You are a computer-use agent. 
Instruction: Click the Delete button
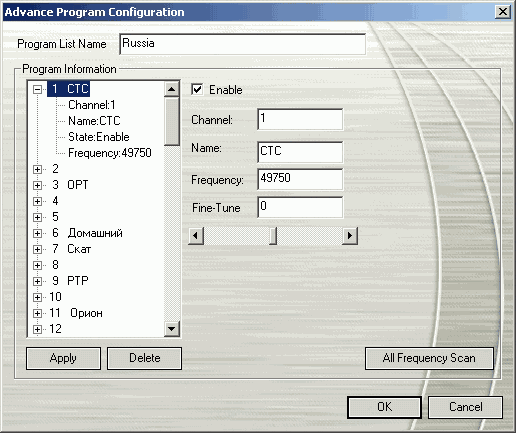click(x=144, y=358)
